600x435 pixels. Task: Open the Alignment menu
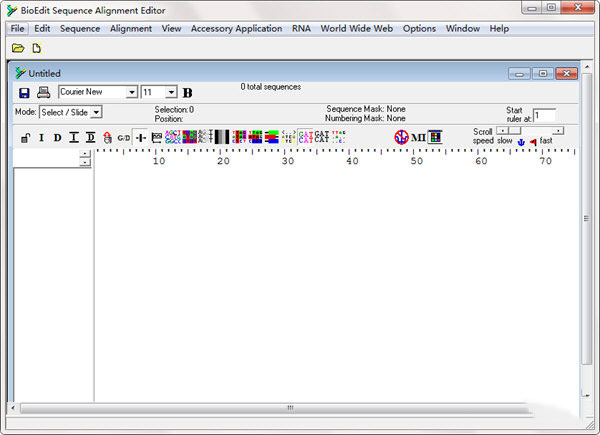tap(131, 29)
